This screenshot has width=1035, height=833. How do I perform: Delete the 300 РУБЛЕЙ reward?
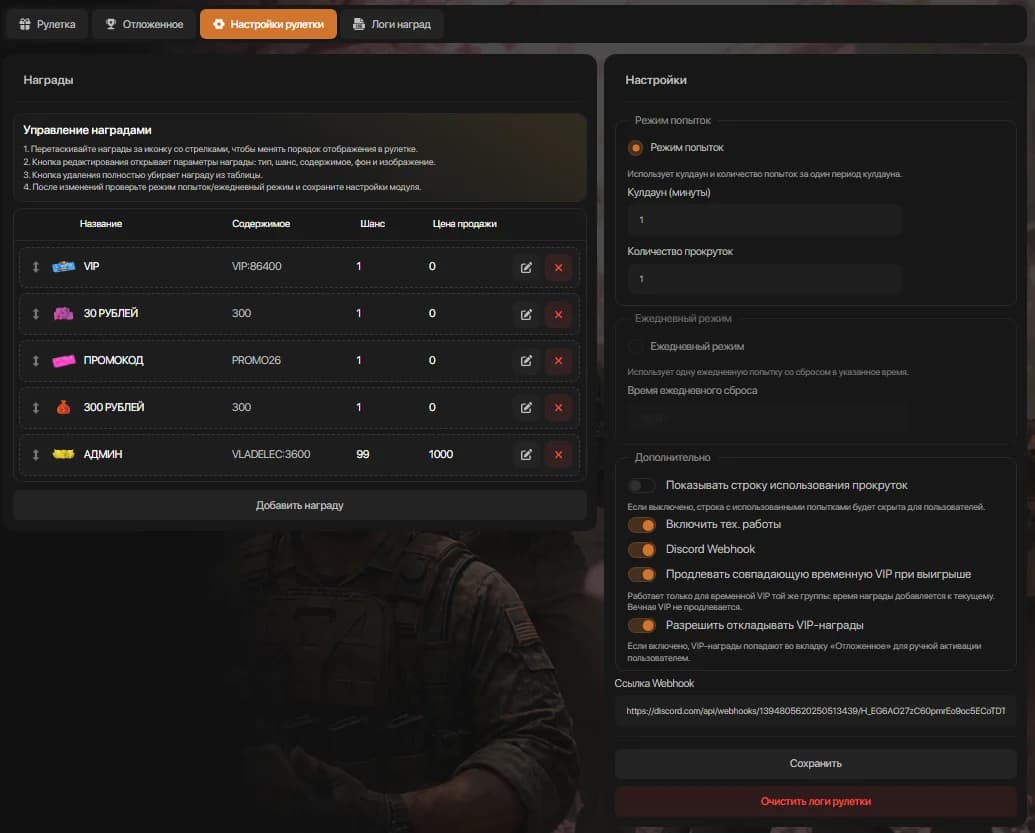[x=558, y=408]
